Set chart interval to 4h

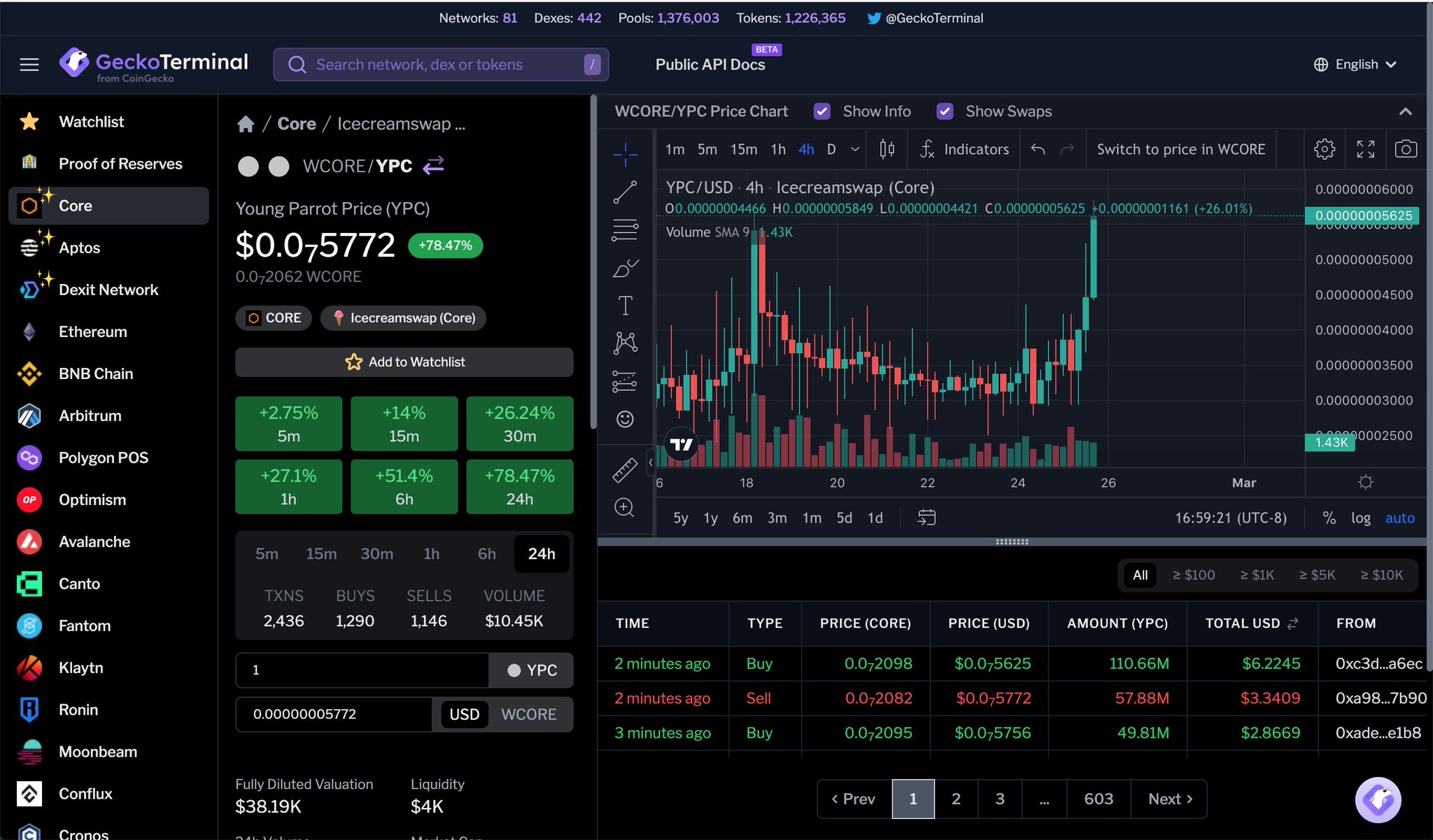806,149
